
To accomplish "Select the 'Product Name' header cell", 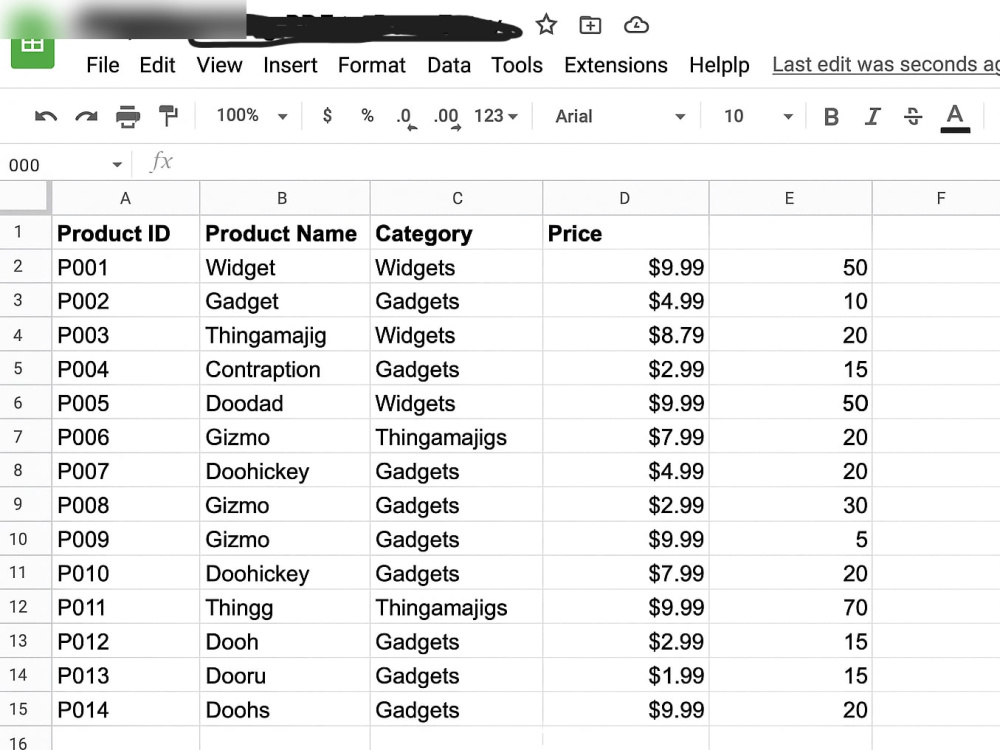I will pyautogui.click(x=284, y=233).
